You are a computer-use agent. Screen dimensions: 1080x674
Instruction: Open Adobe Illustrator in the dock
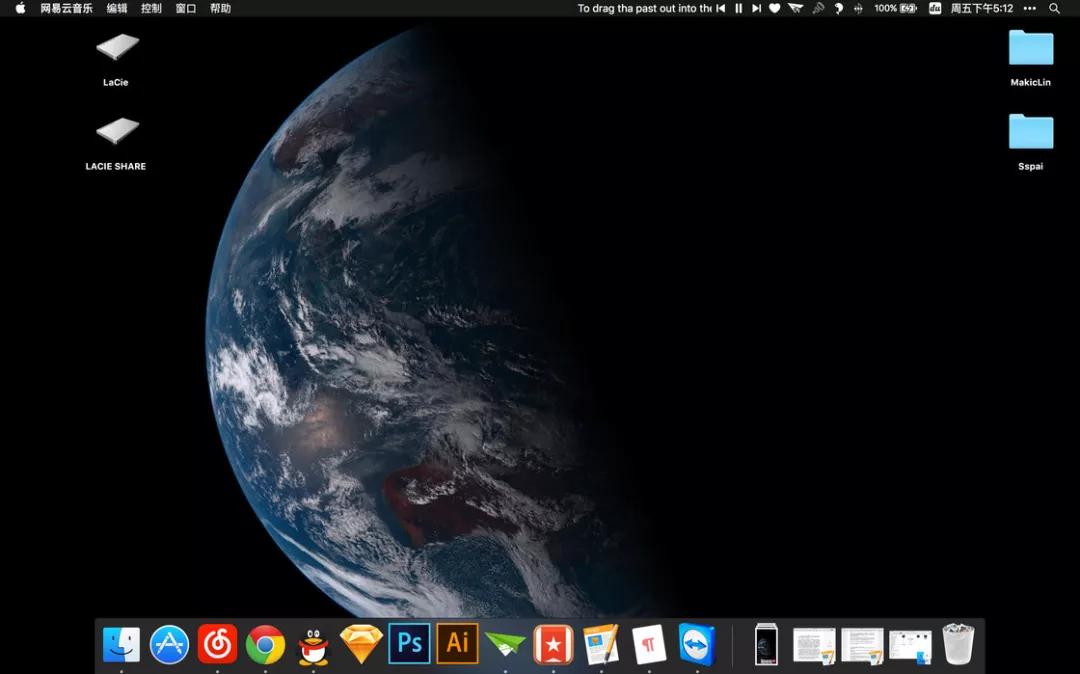(457, 643)
